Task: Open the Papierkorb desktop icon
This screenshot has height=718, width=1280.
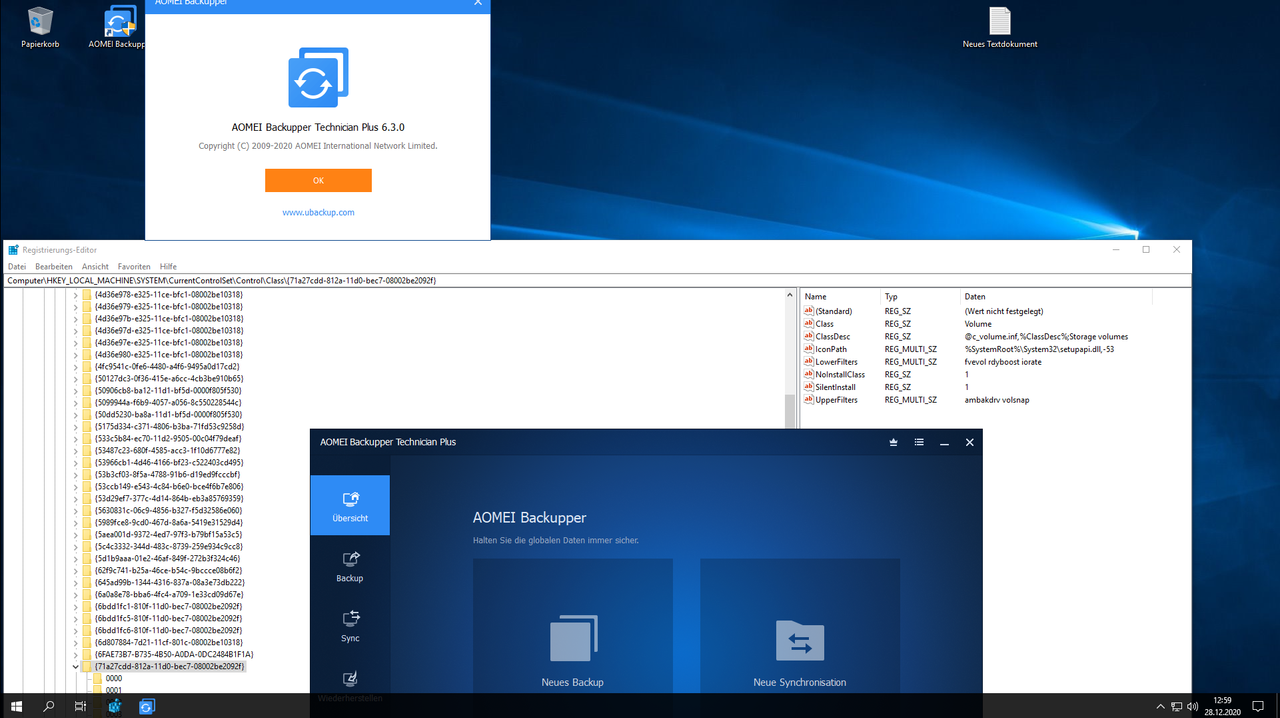Action: tap(40, 27)
